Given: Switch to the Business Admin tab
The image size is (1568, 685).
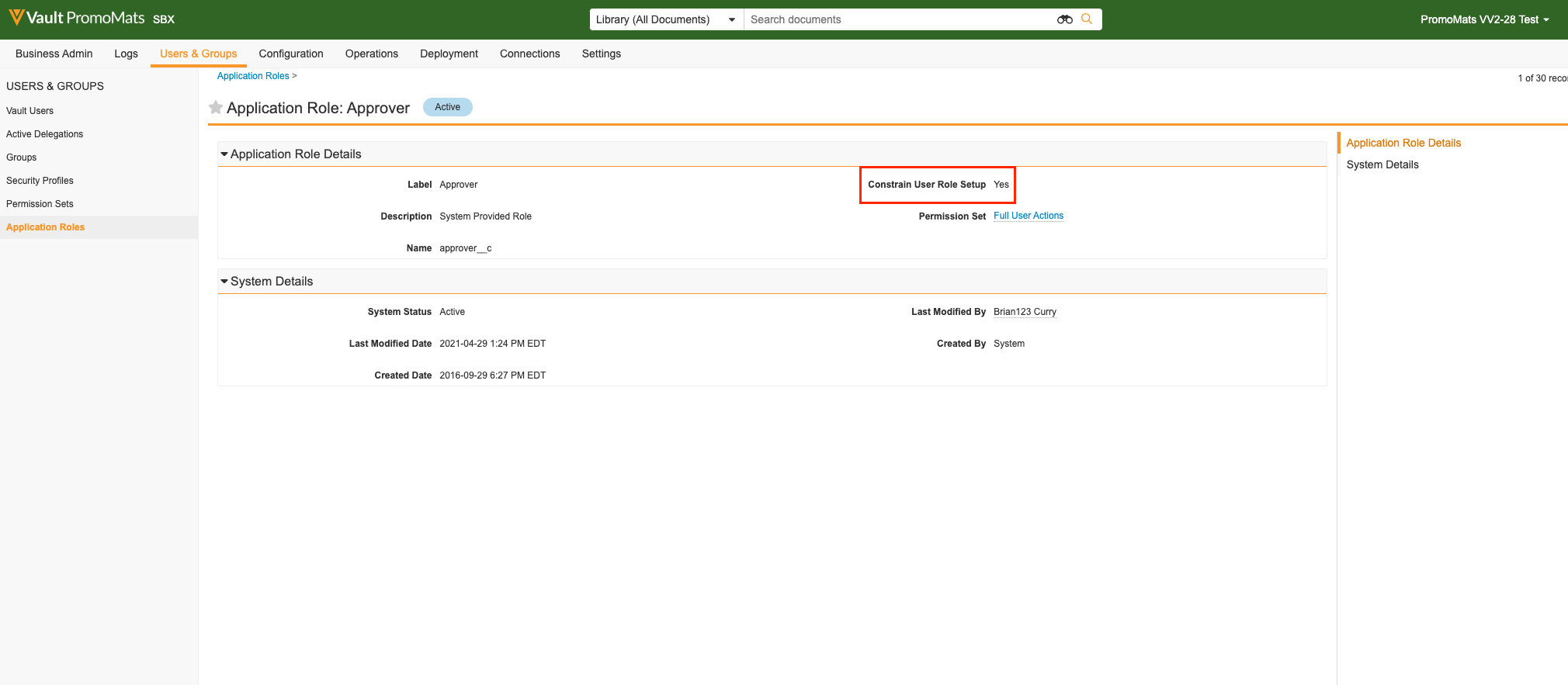Looking at the screenshot, I should pyautogui.click(x=54, y=54).
